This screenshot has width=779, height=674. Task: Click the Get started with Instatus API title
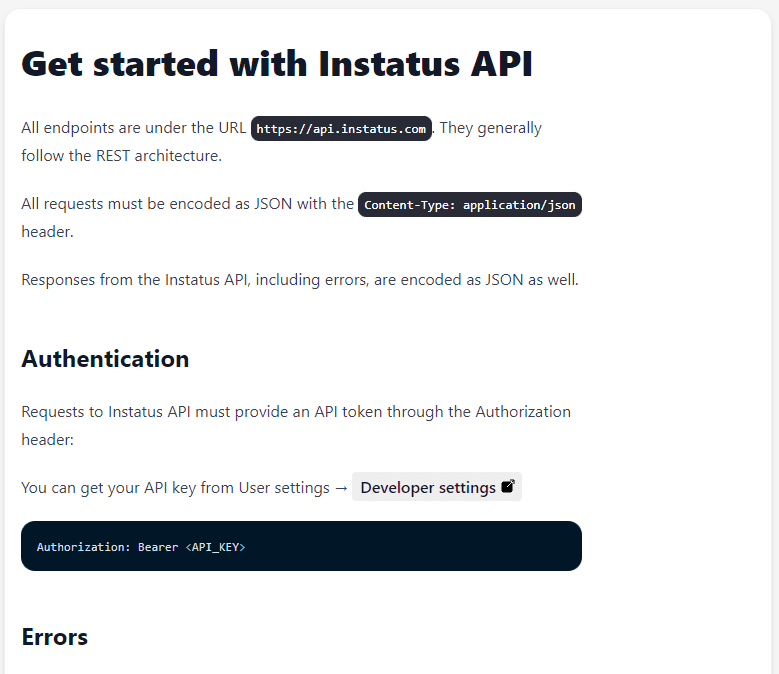pyautogui.click(x=277, y=64)
